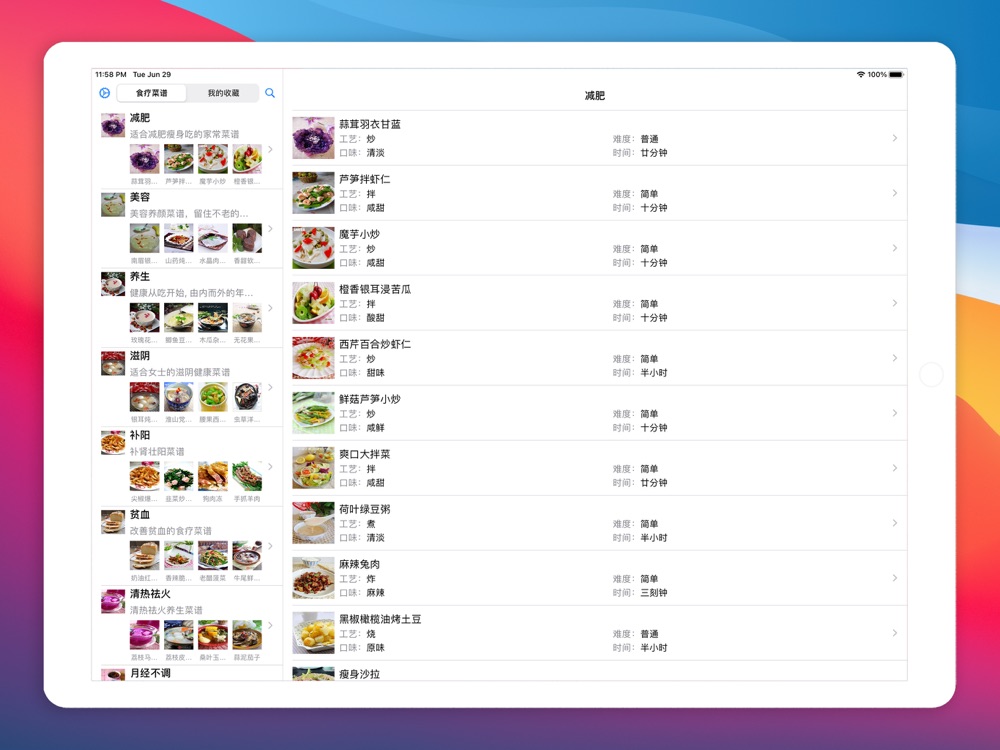Open the 荷叶绿豆粥 recipe row
Screen dimensions: 1000x750
point(599,523)
